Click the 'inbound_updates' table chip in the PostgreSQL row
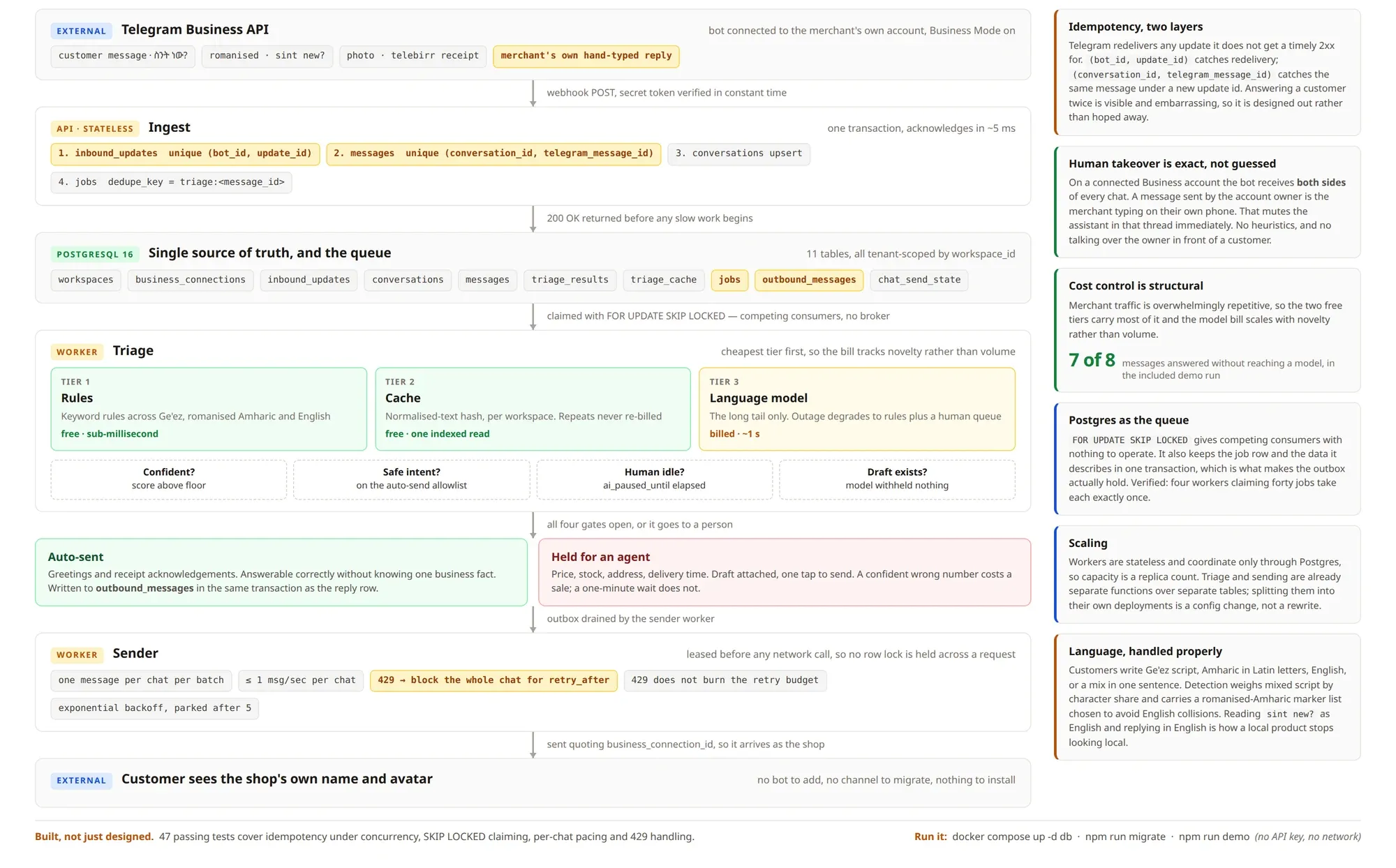The width and height of the screenshot is (1396, 868). coord(309,280)
